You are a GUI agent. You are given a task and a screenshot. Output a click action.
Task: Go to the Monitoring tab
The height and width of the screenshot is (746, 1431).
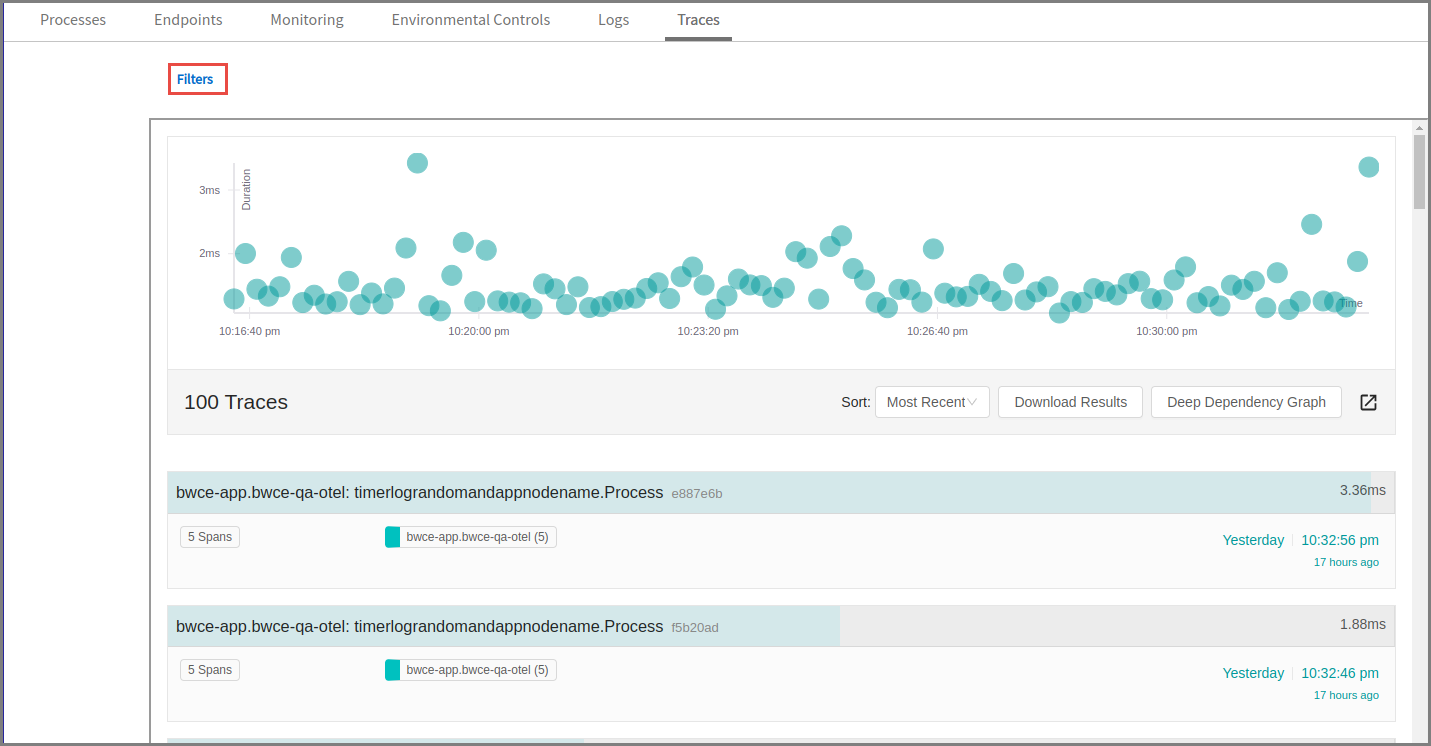tap(307, 20)
